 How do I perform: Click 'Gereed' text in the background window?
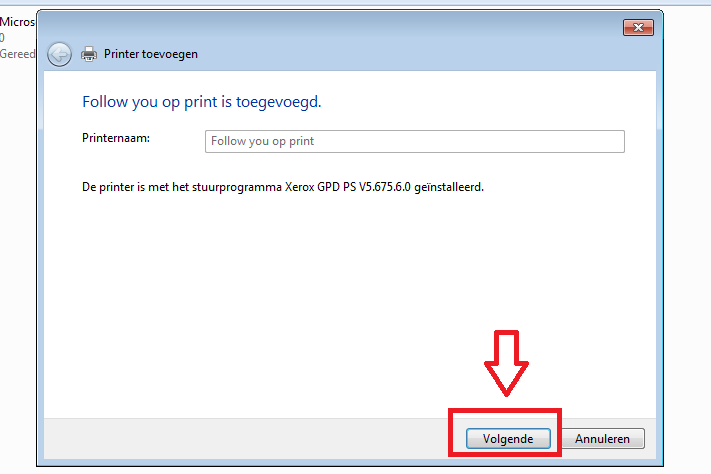(18, 54)
